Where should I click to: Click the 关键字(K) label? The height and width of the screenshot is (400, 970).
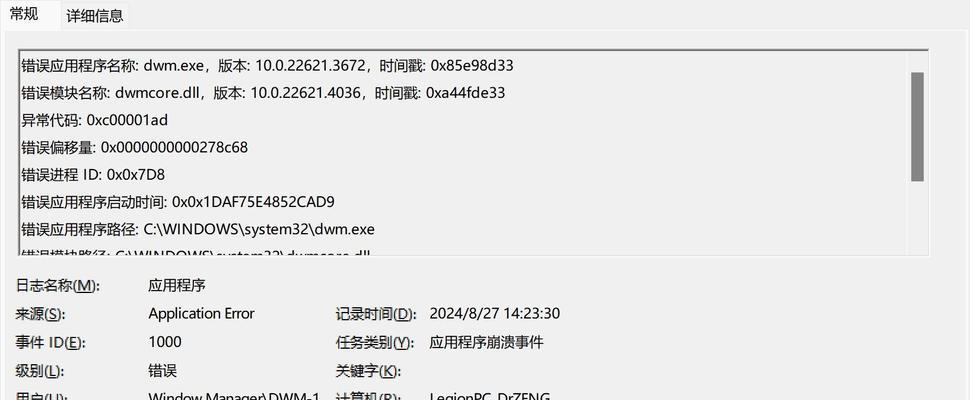(368, 371)
